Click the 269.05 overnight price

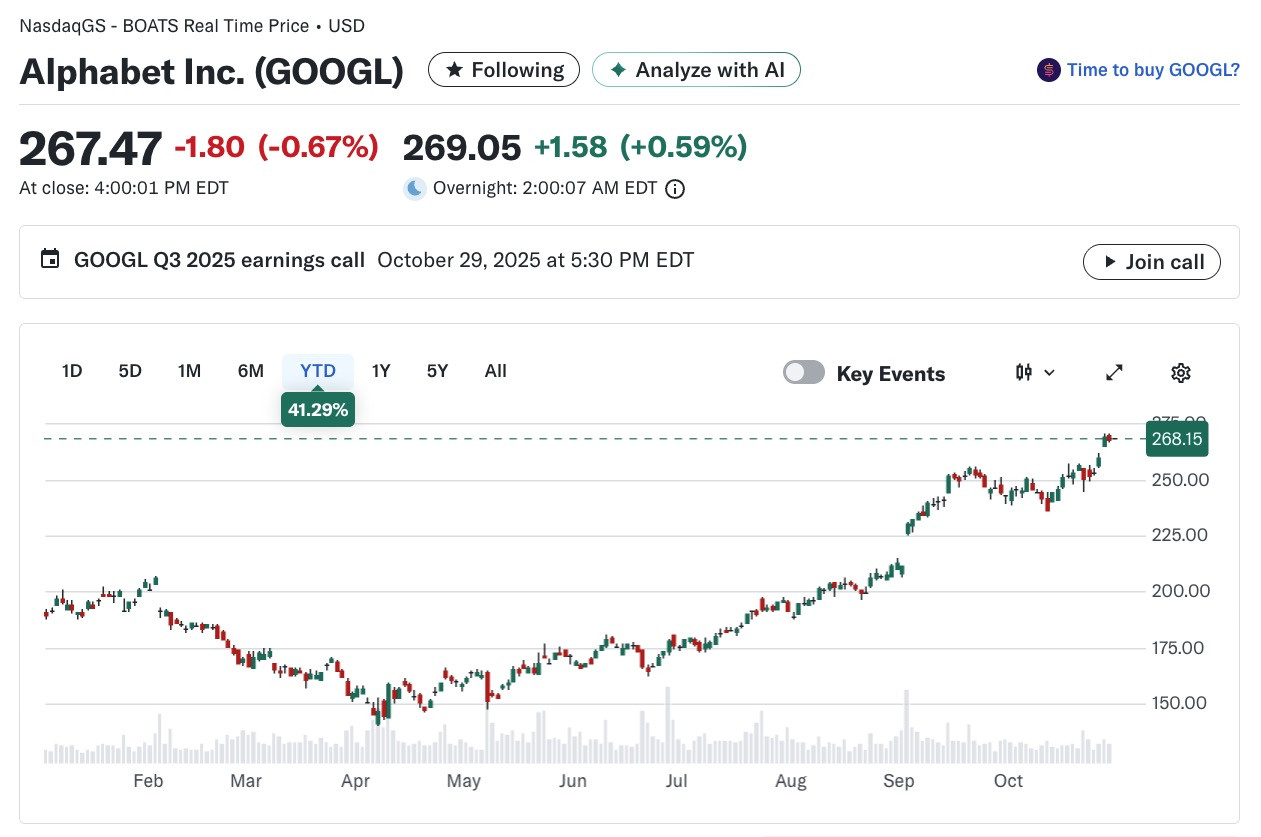point(462,148)
